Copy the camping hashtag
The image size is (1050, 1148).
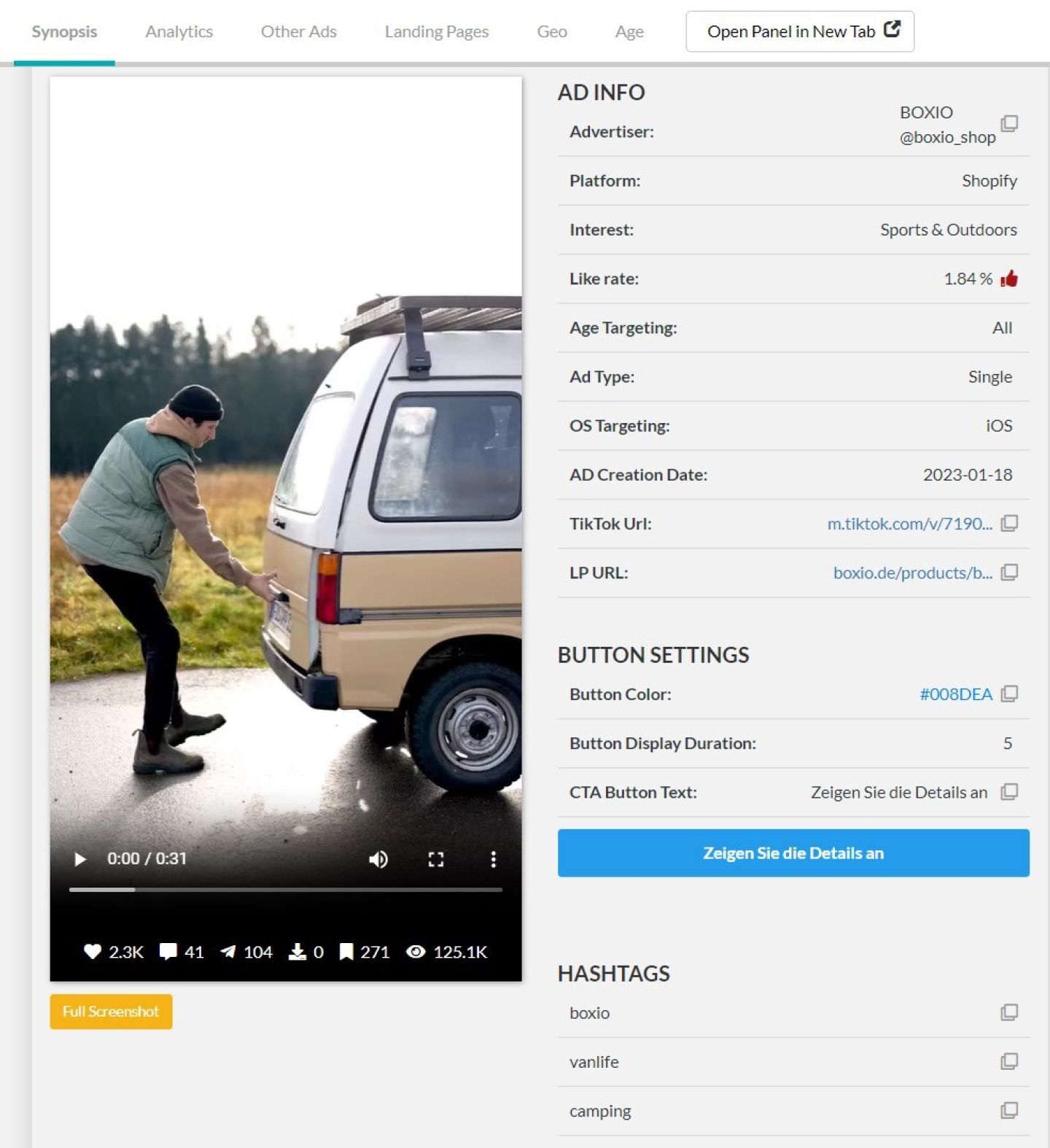(x=1009, y=1110)
